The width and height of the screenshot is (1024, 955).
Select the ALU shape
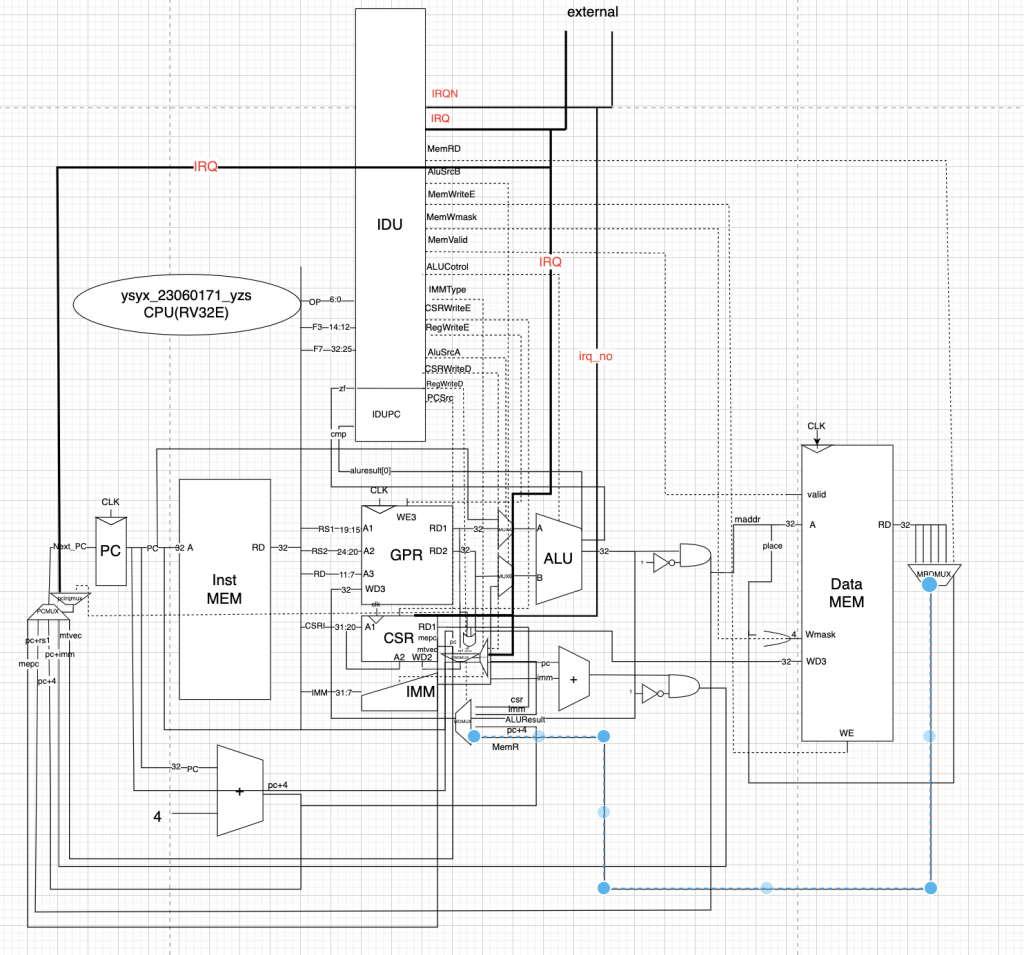point(558,558)
